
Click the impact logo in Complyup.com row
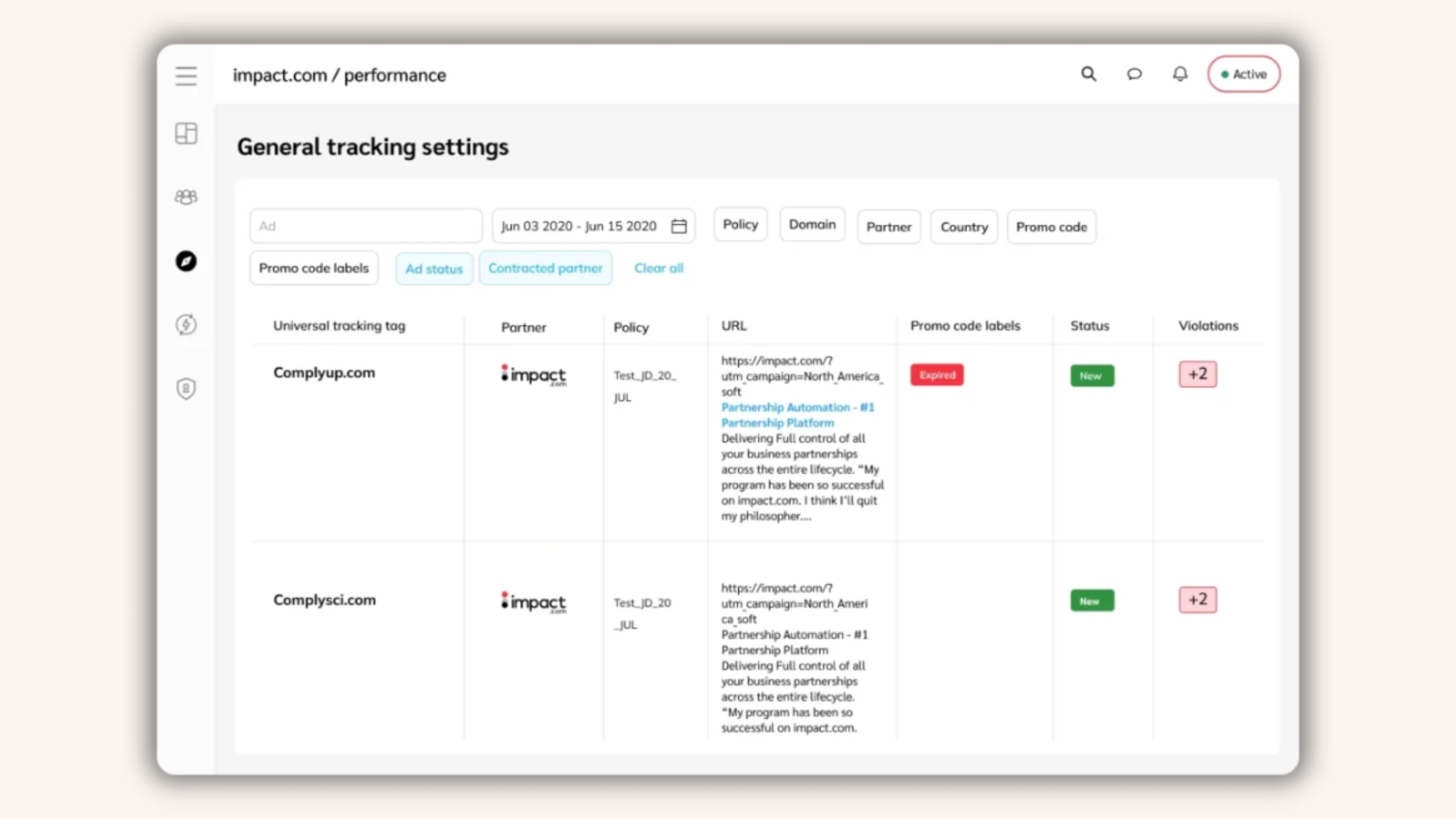[x=534, y=375]
